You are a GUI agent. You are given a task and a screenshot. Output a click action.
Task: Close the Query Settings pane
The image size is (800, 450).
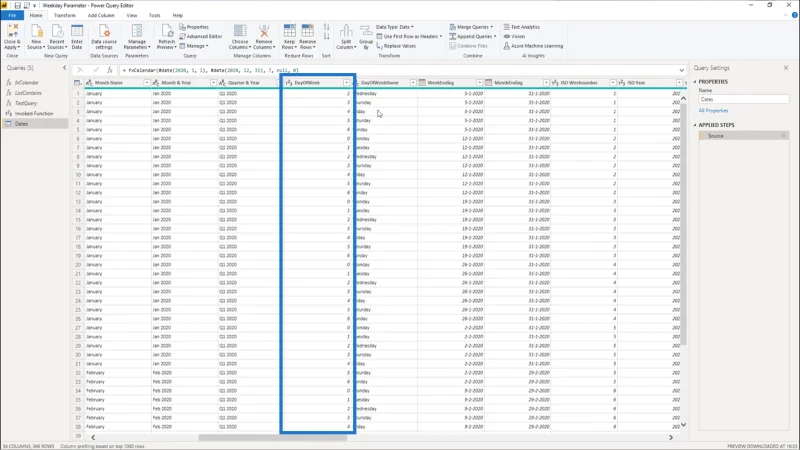(786, 67)
